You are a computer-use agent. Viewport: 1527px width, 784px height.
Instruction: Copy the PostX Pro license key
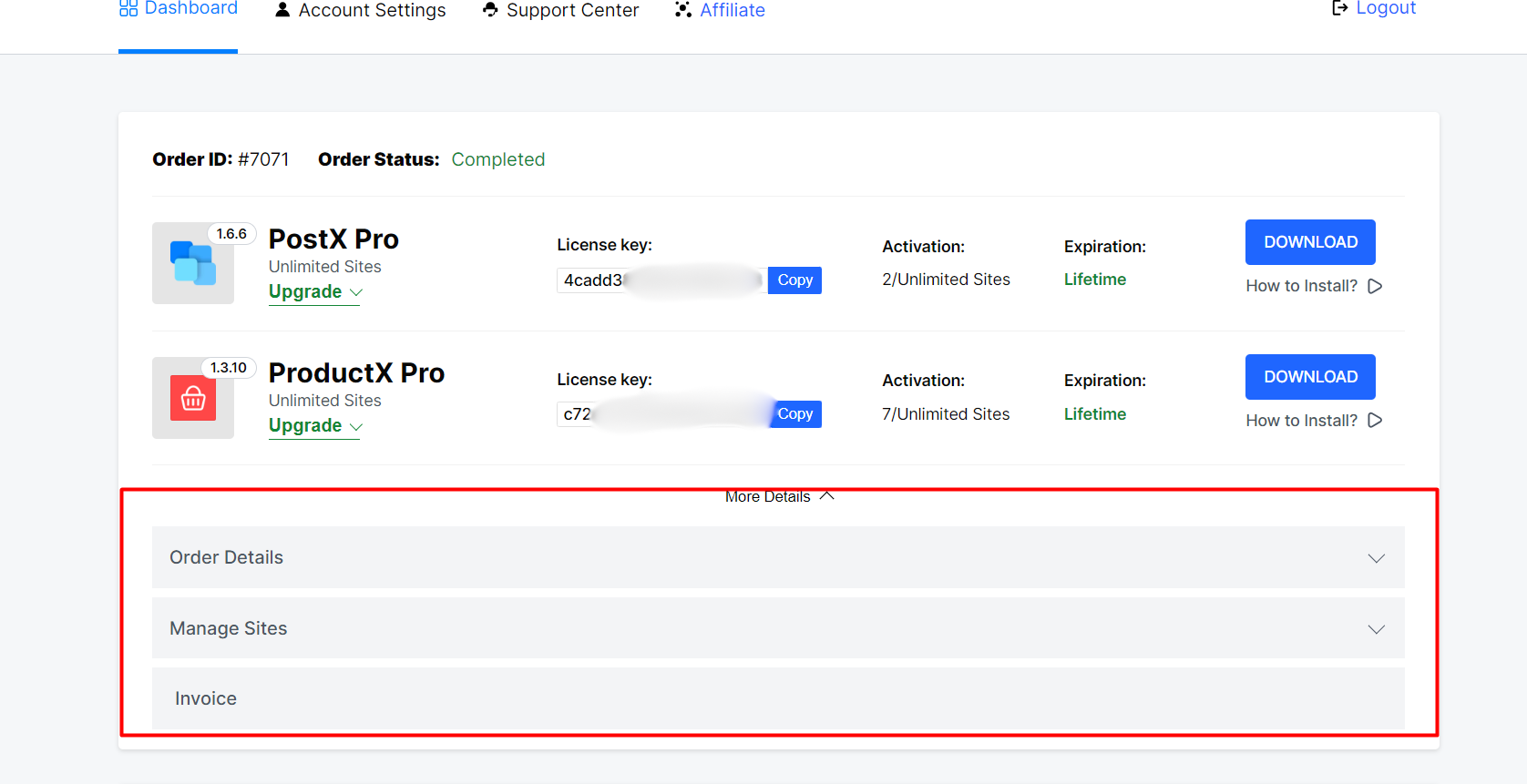coord(794,280)
